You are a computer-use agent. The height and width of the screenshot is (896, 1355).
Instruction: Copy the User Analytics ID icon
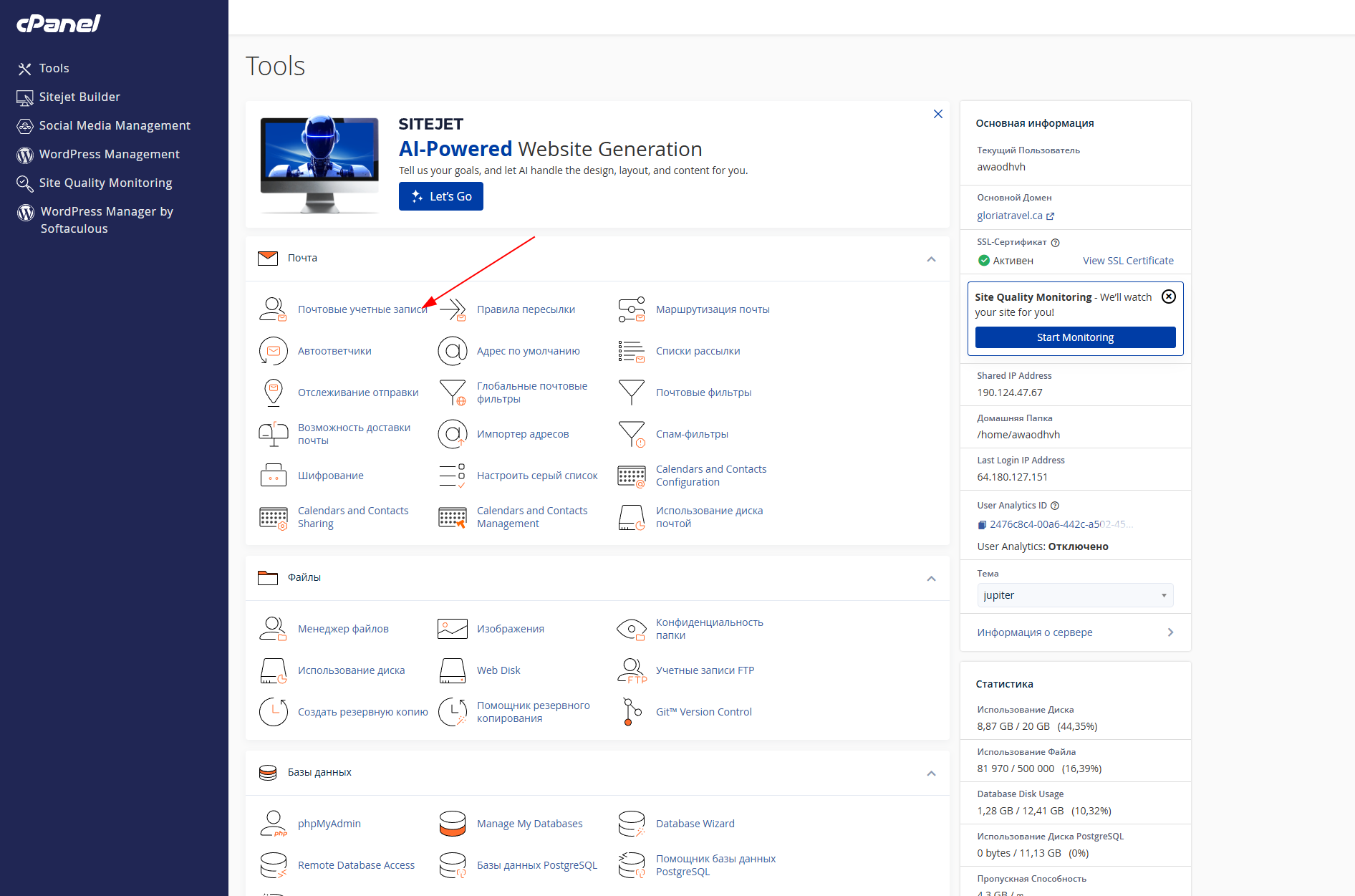click(x=982, y=525)
